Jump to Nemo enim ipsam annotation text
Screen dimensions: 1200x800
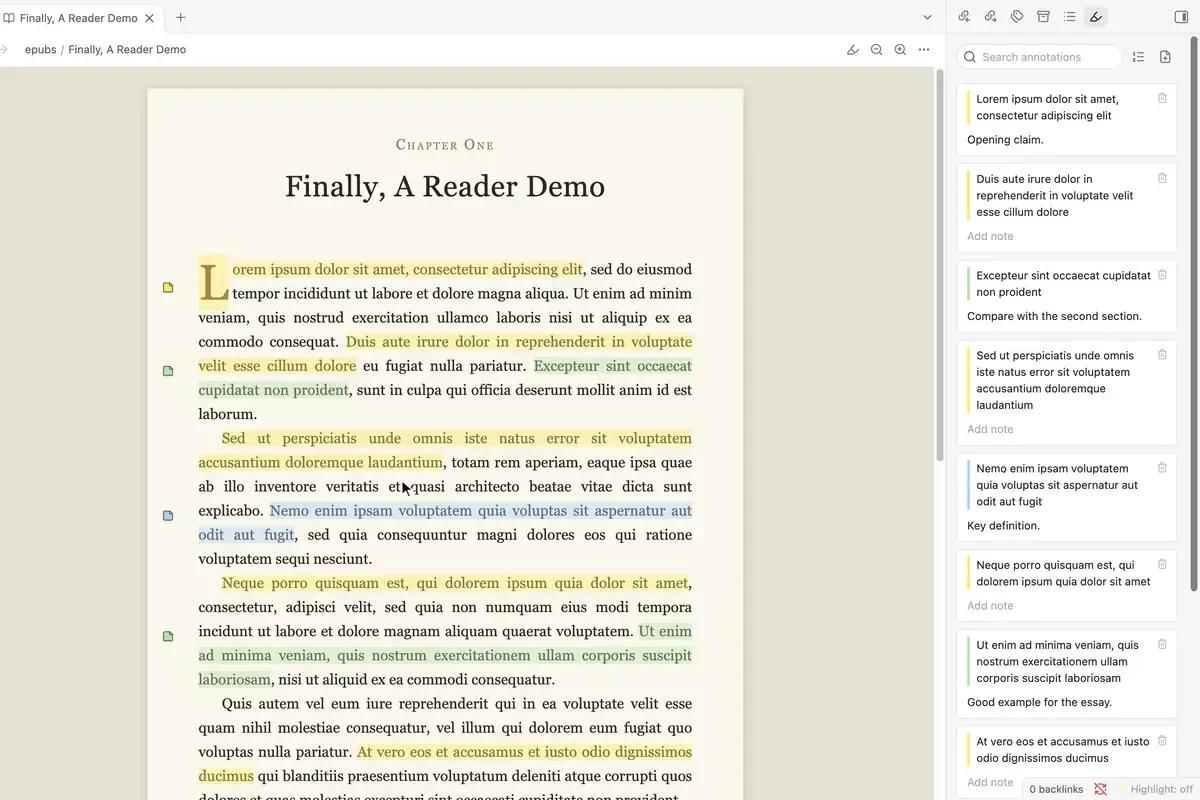tap(1057, 485)
